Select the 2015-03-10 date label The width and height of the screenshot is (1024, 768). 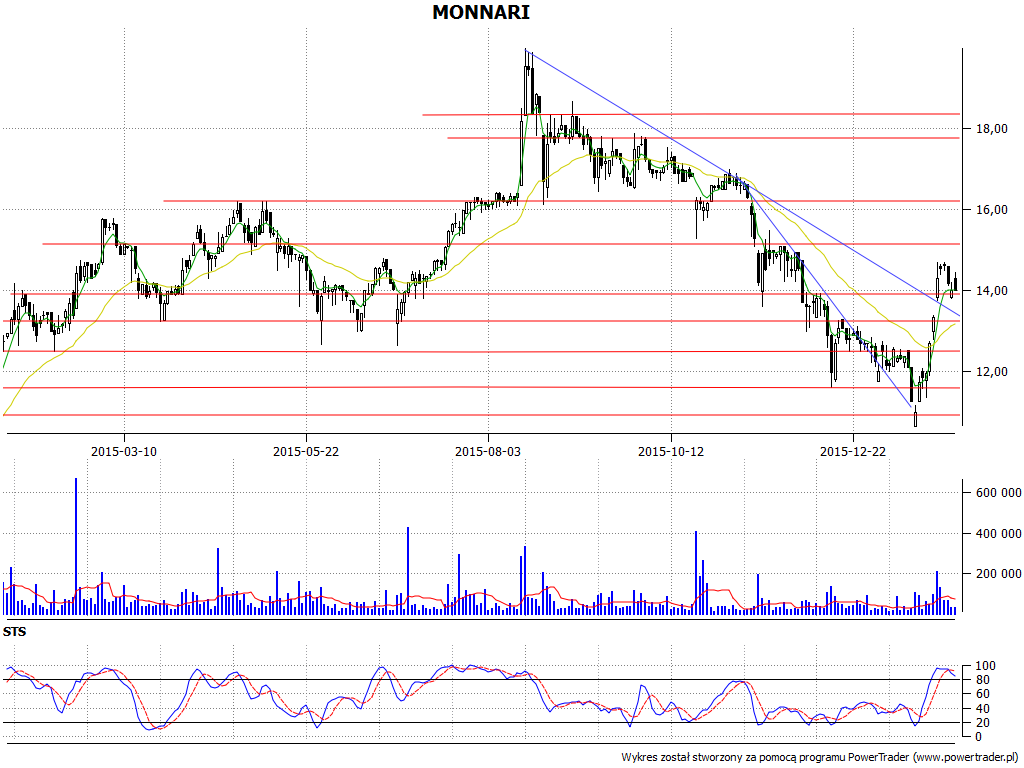coord(124,451)
